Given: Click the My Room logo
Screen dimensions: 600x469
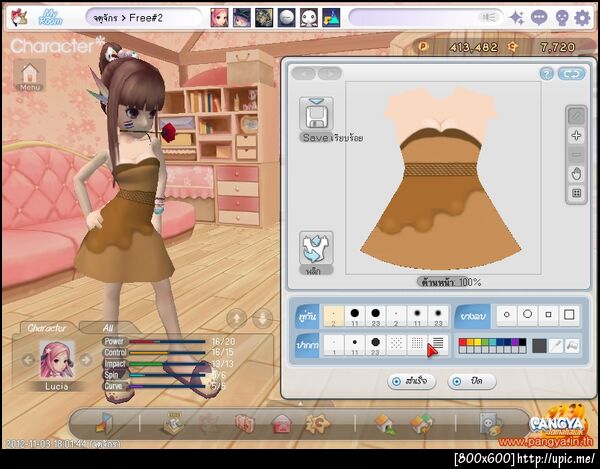Looking at the screenshot, I should [51, 18].
